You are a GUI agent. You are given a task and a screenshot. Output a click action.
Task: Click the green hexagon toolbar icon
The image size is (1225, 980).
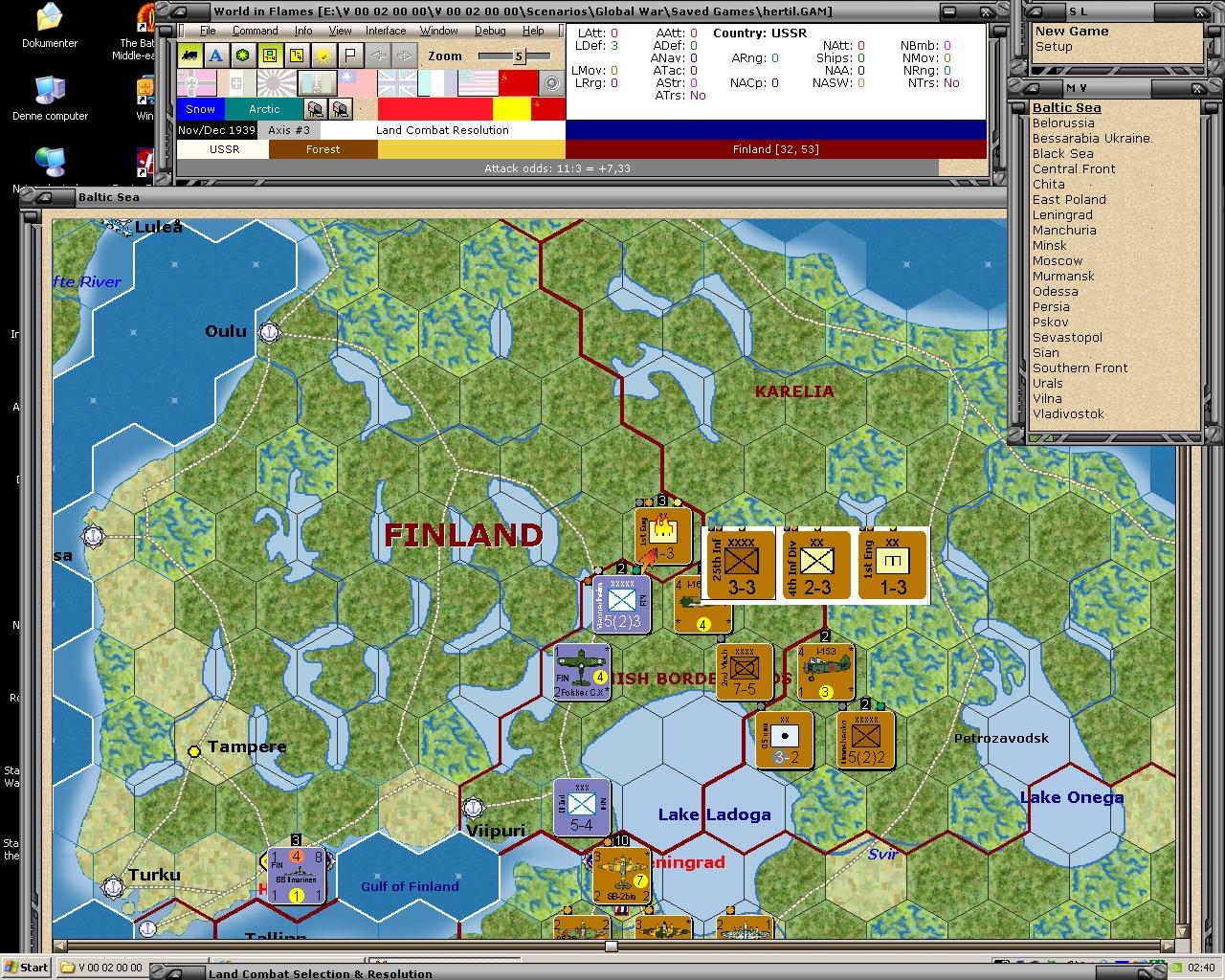pos(243,56)
